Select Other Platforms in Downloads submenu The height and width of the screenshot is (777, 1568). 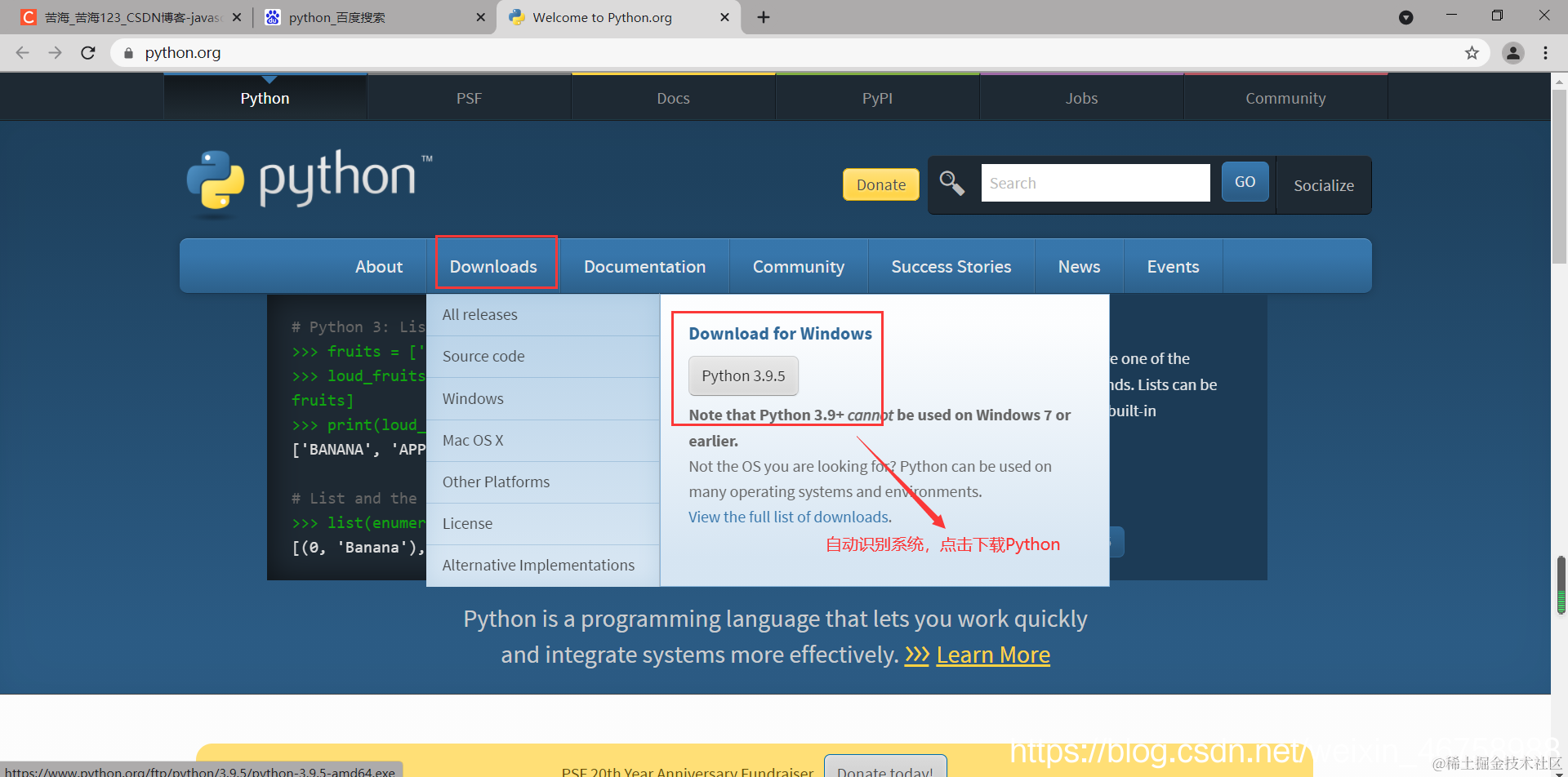click(543, 482)
